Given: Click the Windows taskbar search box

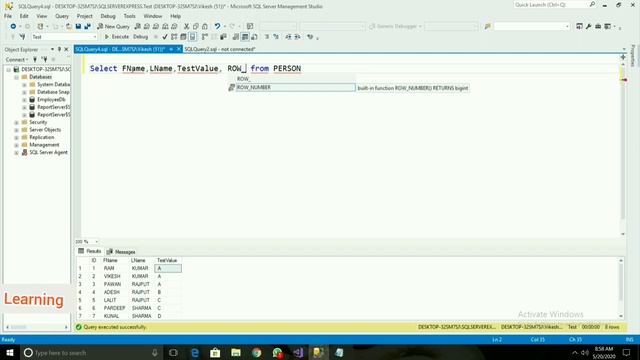Looking at the screenshot, I should (91, 353).
